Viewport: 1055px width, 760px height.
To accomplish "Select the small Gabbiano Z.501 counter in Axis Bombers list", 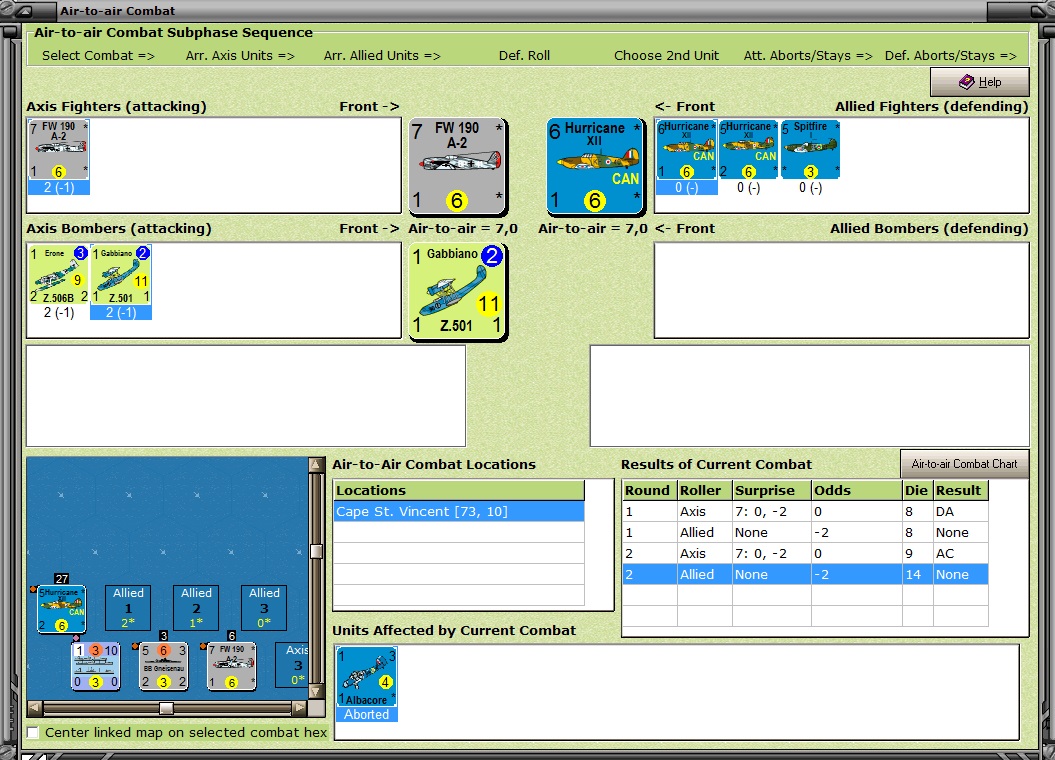I will pos(120,274).
